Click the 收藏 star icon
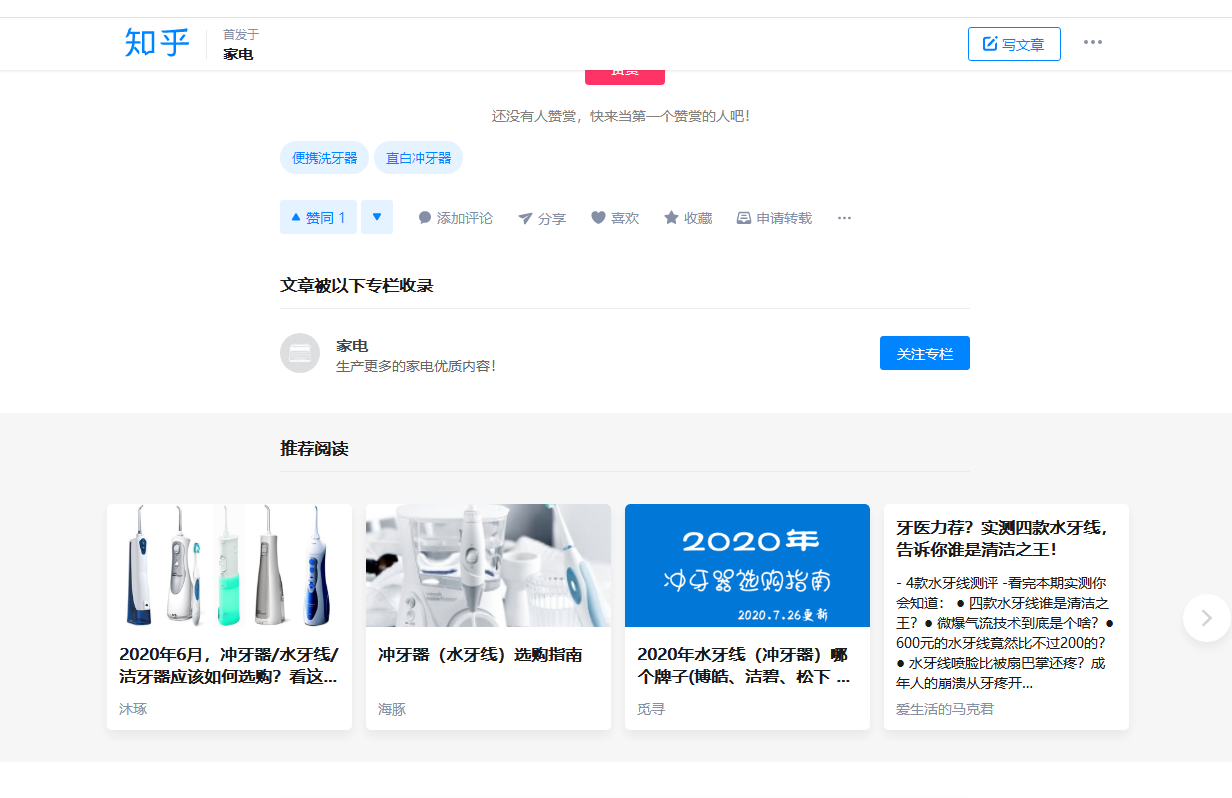This screenshot has width=1232, height=798. tap(671, 218)
